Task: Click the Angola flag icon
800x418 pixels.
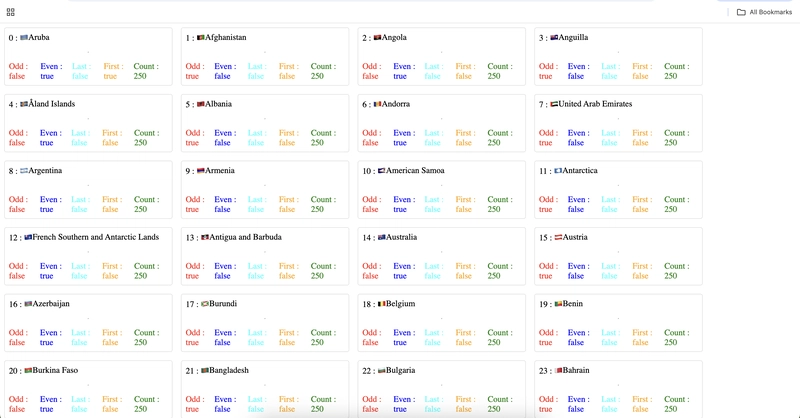Action: pyautogui.click(x=378, y=37)
